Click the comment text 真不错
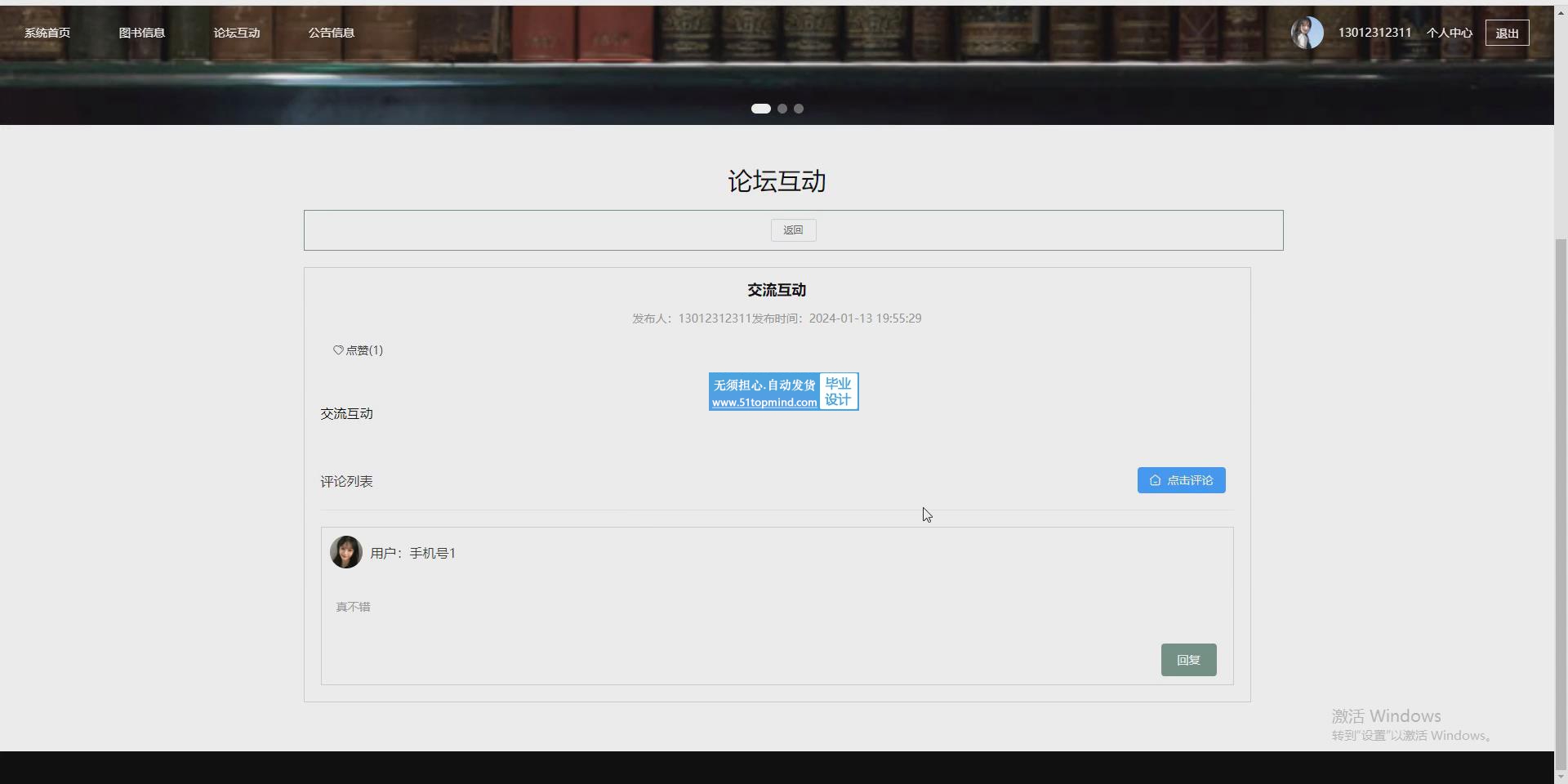The width and height of the screenshot is (1568, 784). [353, 607]
